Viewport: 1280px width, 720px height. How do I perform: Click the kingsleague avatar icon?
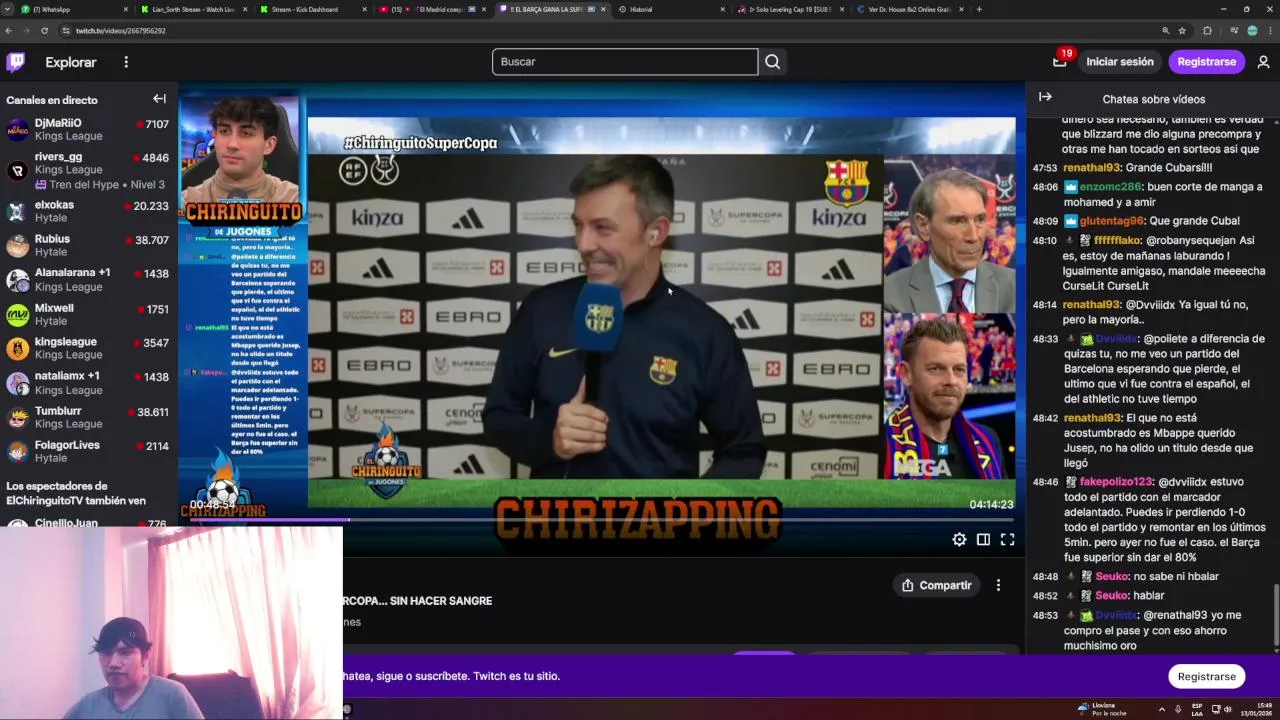18,349
